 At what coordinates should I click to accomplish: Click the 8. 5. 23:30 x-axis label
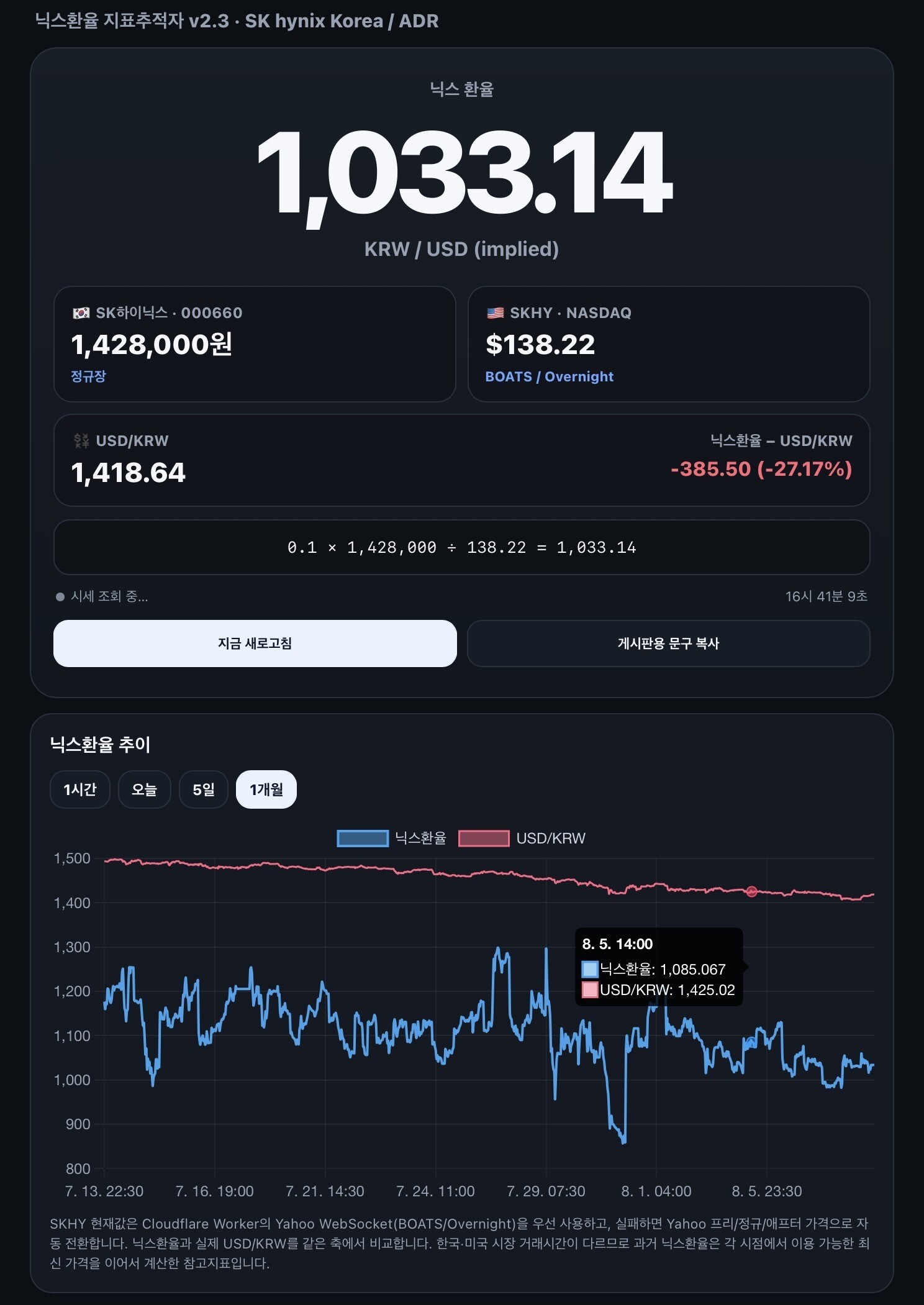pos(767,1191)
